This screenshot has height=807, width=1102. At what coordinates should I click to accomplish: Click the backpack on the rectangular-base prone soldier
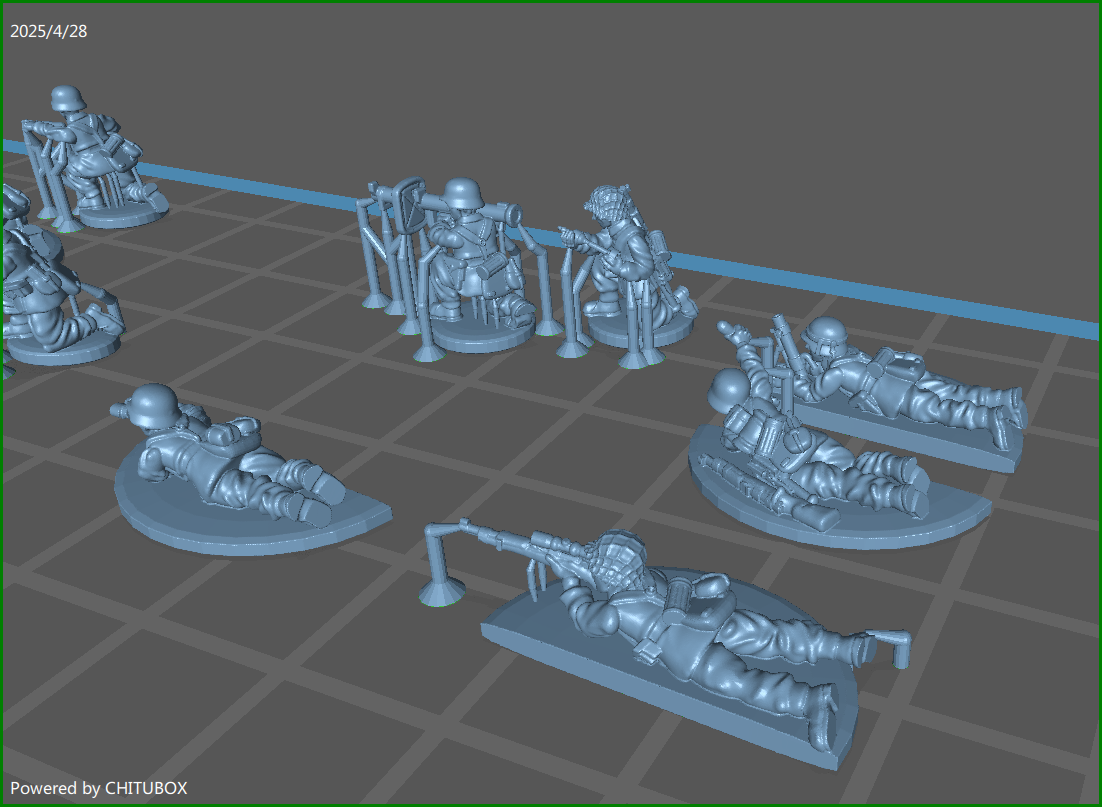tap(893, 367)
